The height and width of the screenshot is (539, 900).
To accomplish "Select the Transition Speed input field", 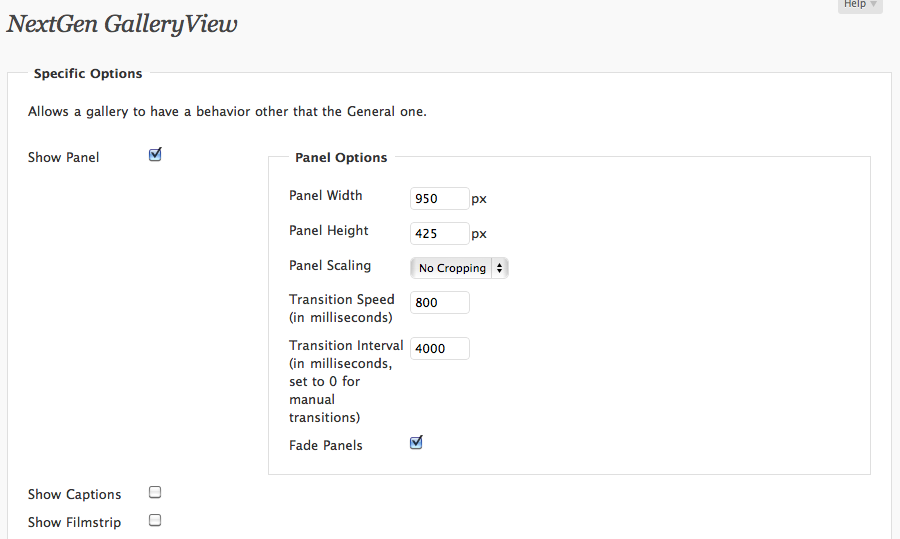I will click(x=440, y=303).
